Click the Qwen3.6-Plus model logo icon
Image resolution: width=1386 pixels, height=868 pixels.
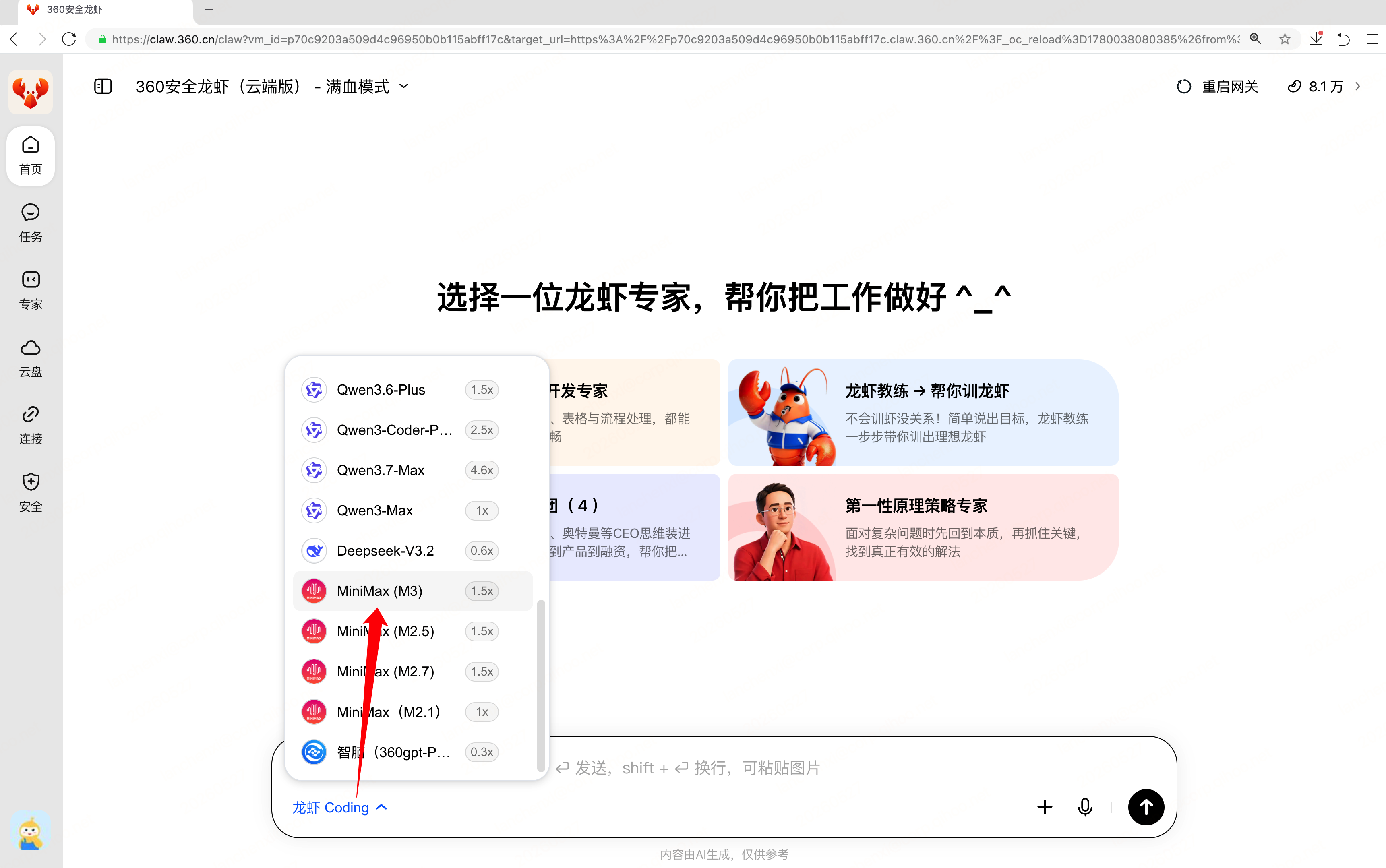point(314,390)
